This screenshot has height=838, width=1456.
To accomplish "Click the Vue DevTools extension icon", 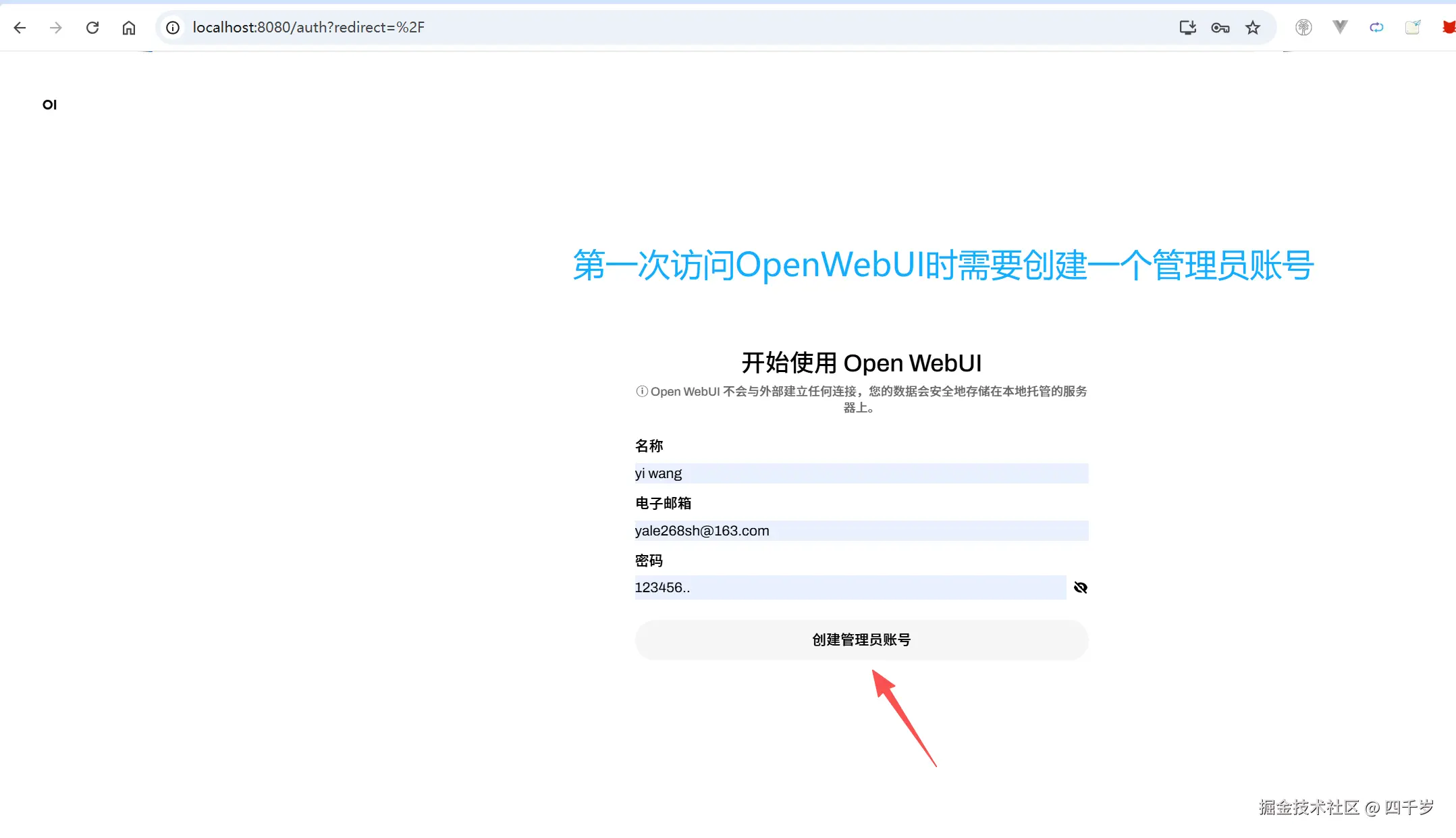I will 1341,28.
